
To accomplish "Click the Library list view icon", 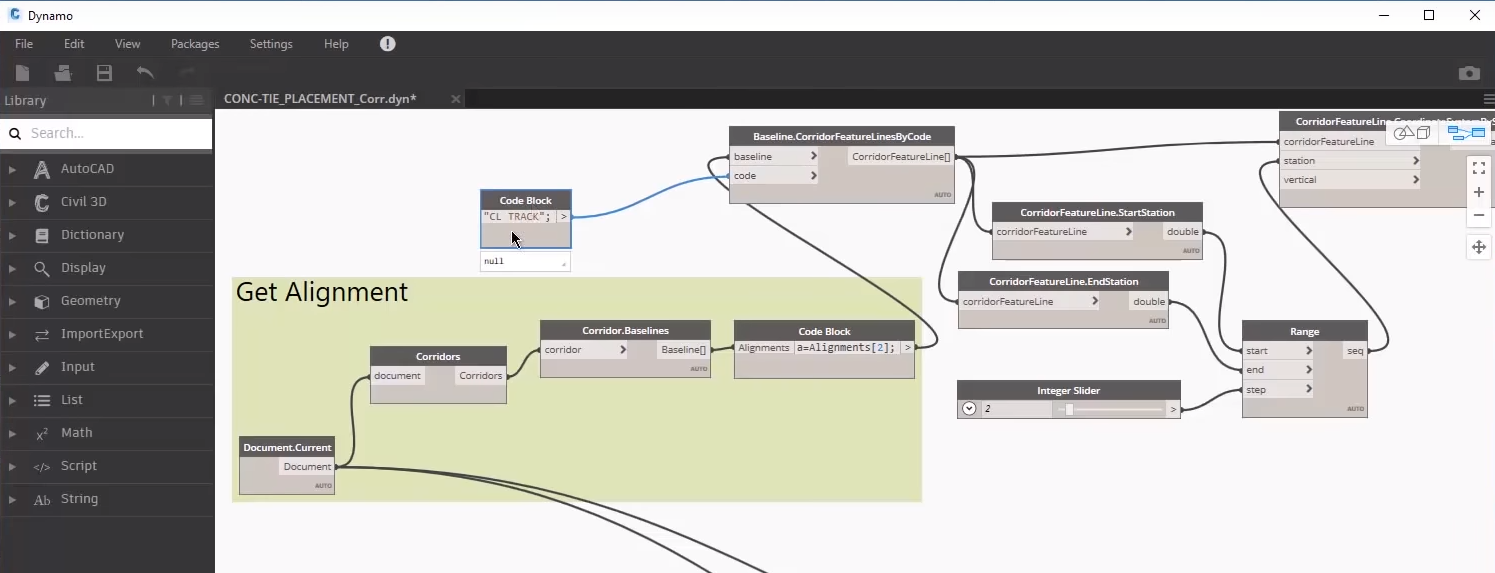I will coord(197,100).
